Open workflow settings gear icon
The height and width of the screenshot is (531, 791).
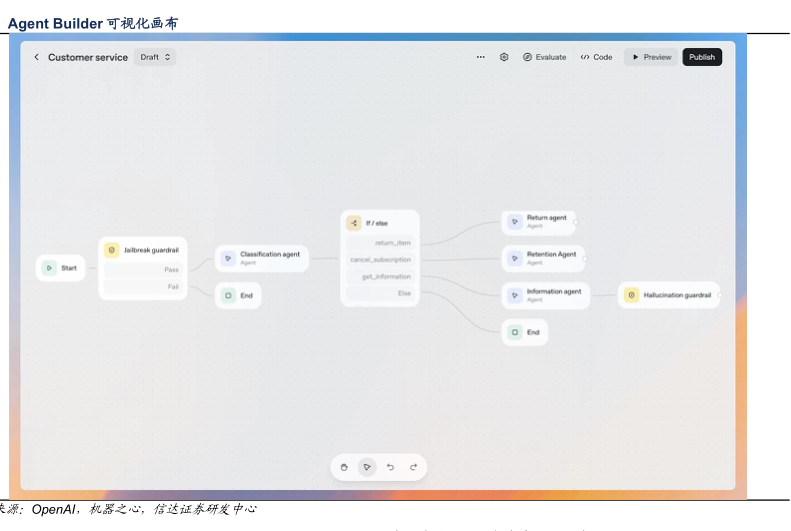pos(504,57)
